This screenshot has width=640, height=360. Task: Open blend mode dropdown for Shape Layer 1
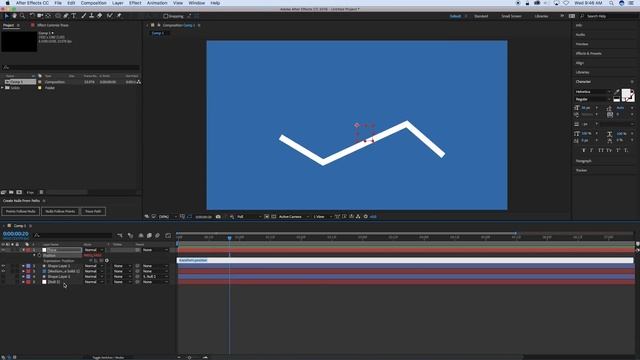point(94,266)
